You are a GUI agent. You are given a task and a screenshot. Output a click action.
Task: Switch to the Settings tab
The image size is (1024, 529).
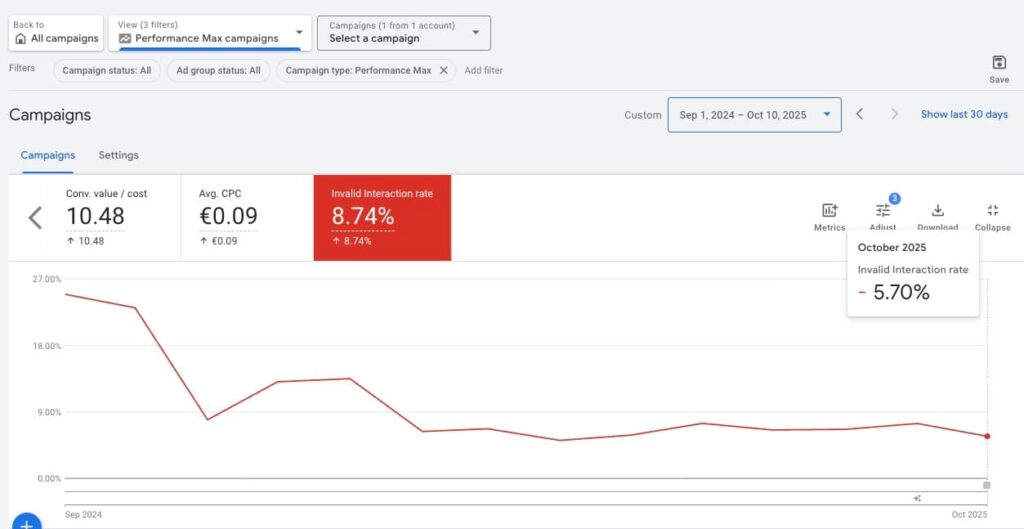[x=118, y=156]
